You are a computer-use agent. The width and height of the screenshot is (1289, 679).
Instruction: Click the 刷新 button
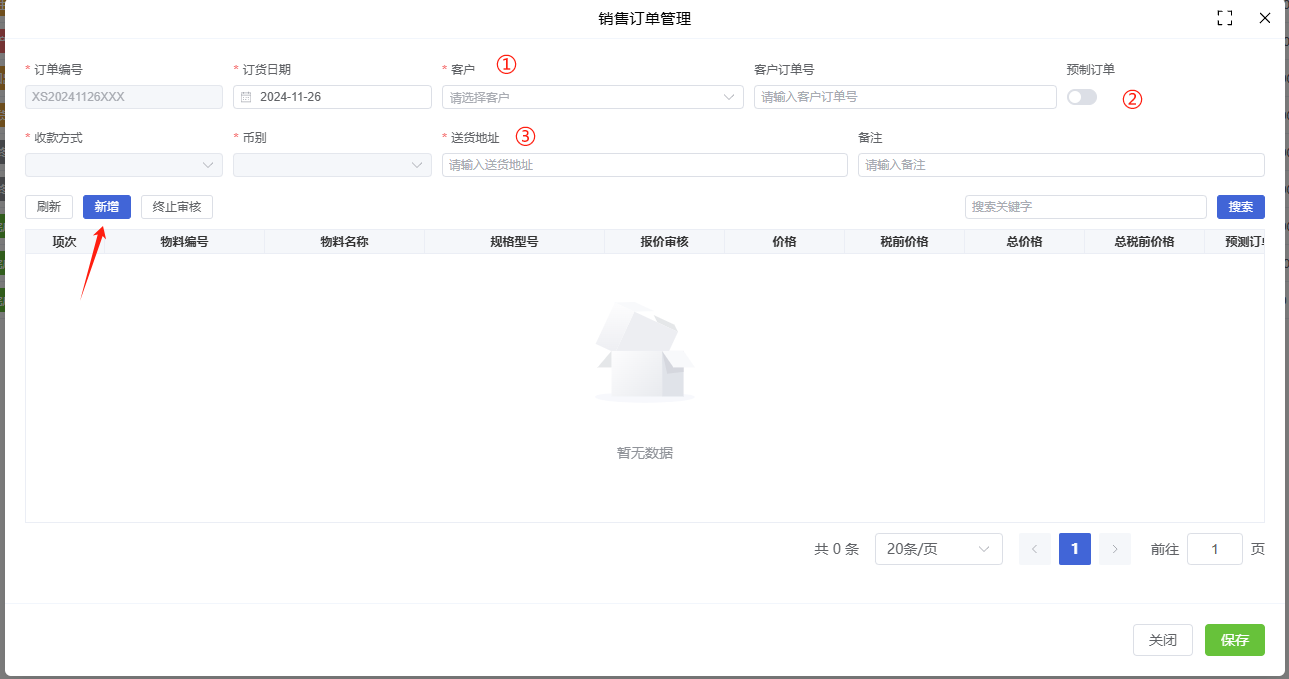(49, 207)
